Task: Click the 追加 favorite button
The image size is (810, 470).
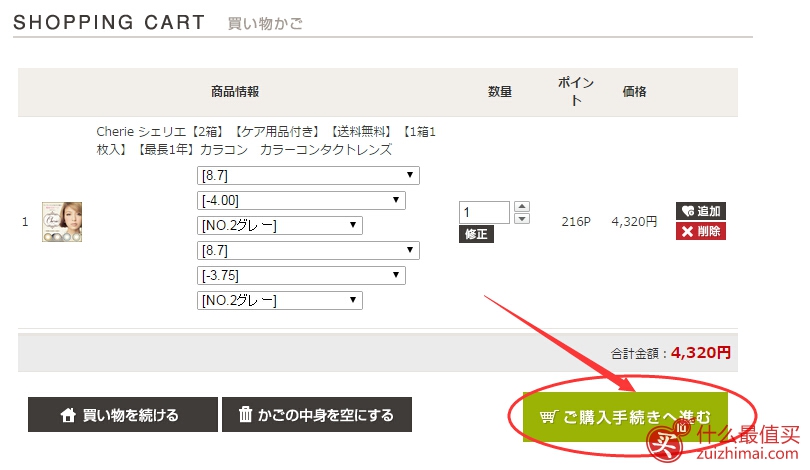Action: tap(701, 211)
